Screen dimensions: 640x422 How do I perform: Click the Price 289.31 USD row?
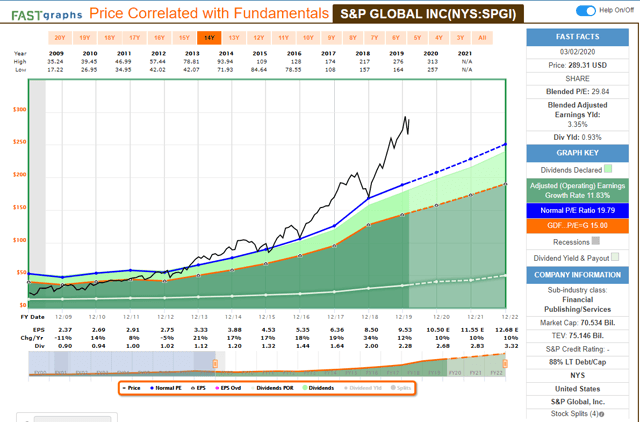coord(577,65)
